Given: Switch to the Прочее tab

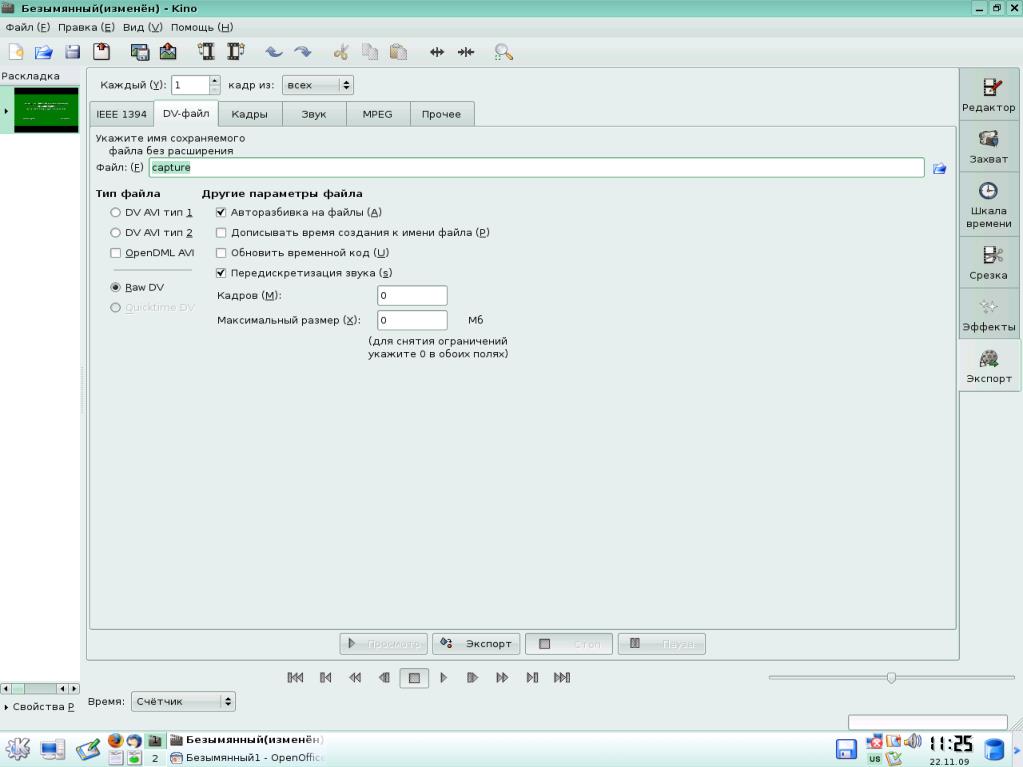Looking at the screenshot, I should click(x=441, y=114).
